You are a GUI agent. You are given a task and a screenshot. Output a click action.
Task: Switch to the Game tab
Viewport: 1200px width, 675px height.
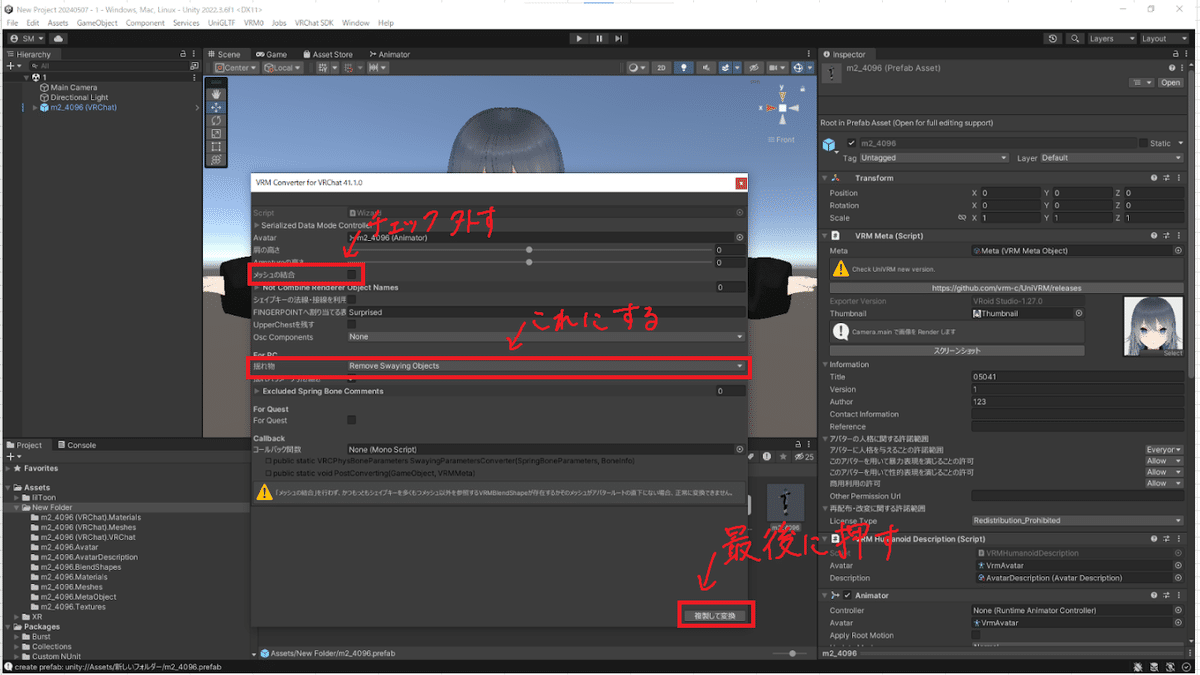pos(272,54)
